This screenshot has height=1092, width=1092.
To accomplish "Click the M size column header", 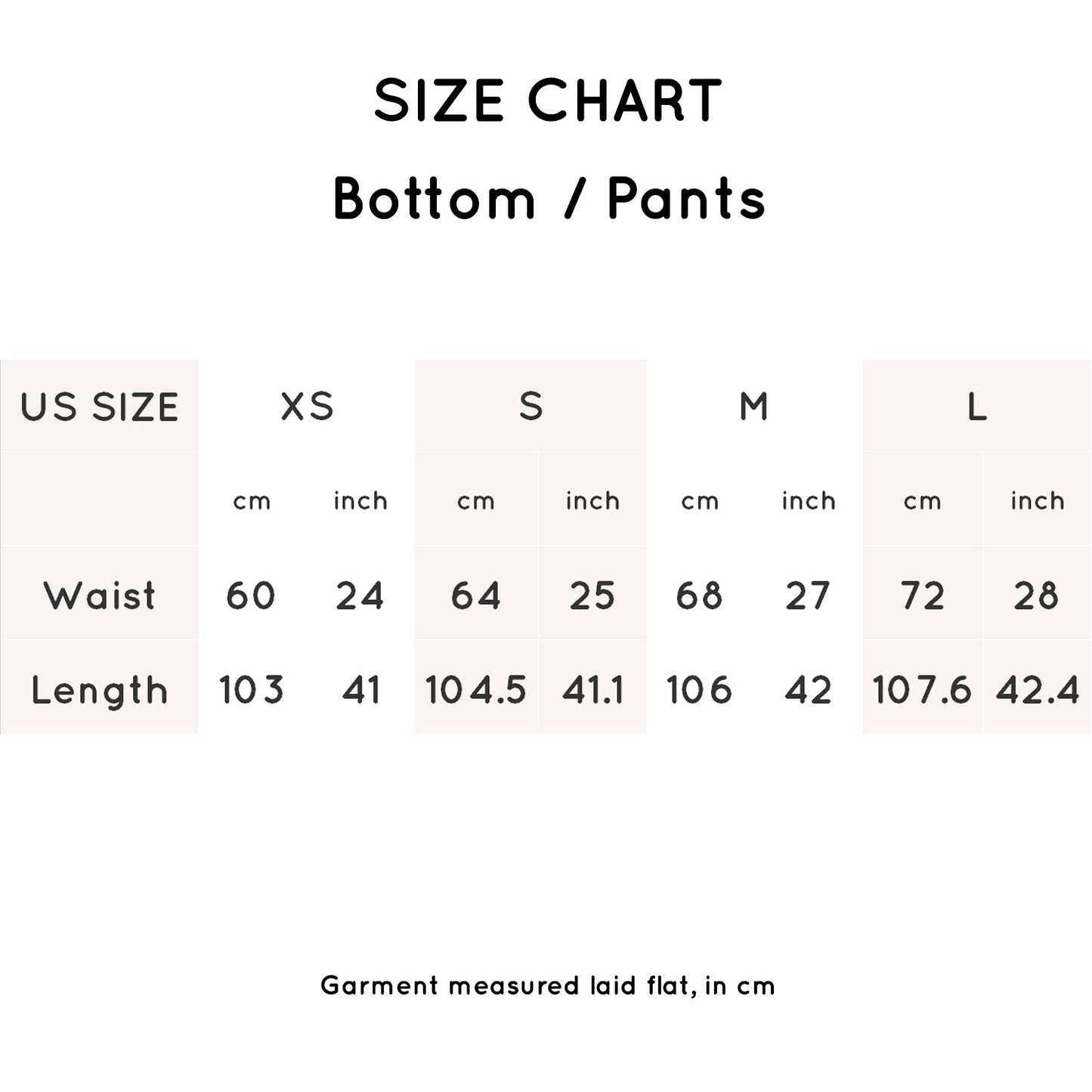I will click(753, 407).
